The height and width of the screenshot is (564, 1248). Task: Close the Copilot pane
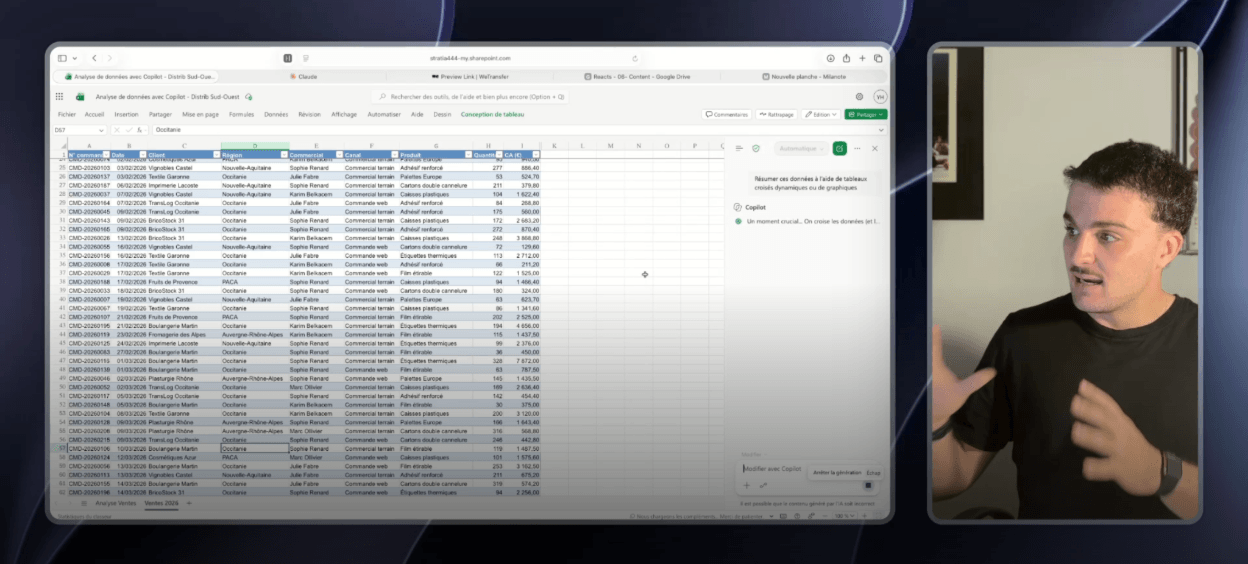coord(875,148)
